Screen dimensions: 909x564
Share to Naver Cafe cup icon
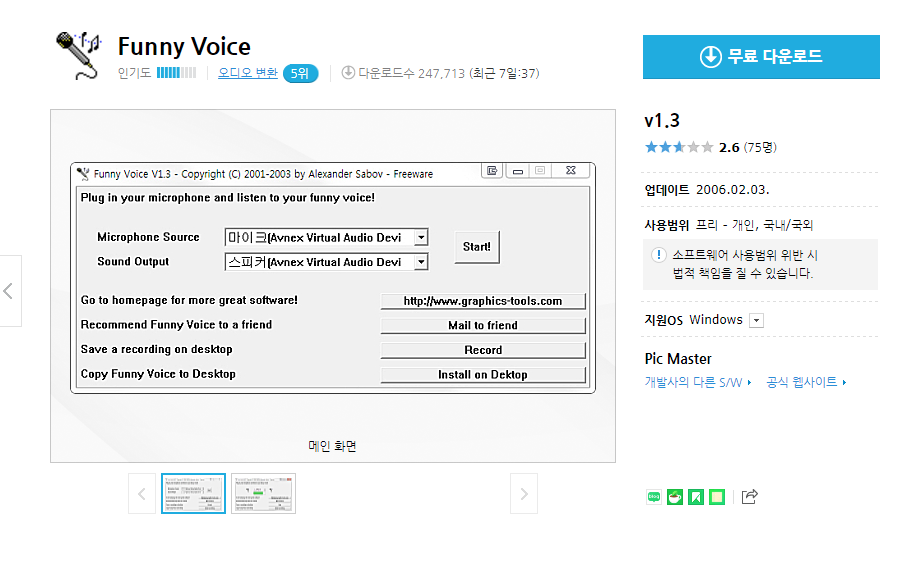(x=675, y=497)
